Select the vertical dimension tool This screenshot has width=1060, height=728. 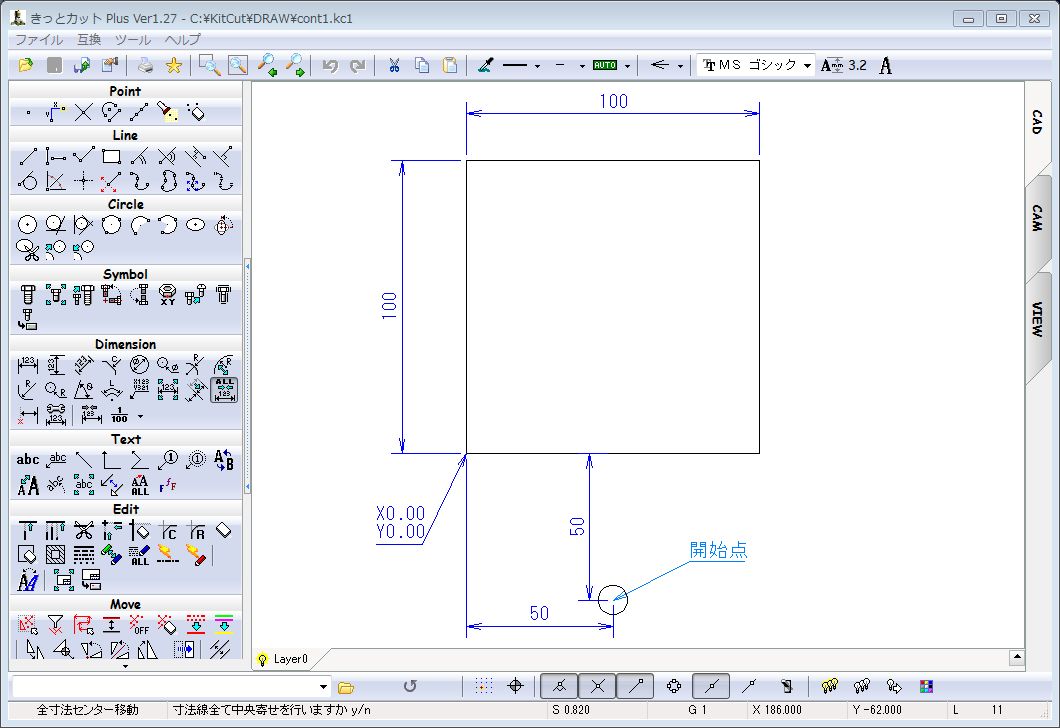(55, 365)
